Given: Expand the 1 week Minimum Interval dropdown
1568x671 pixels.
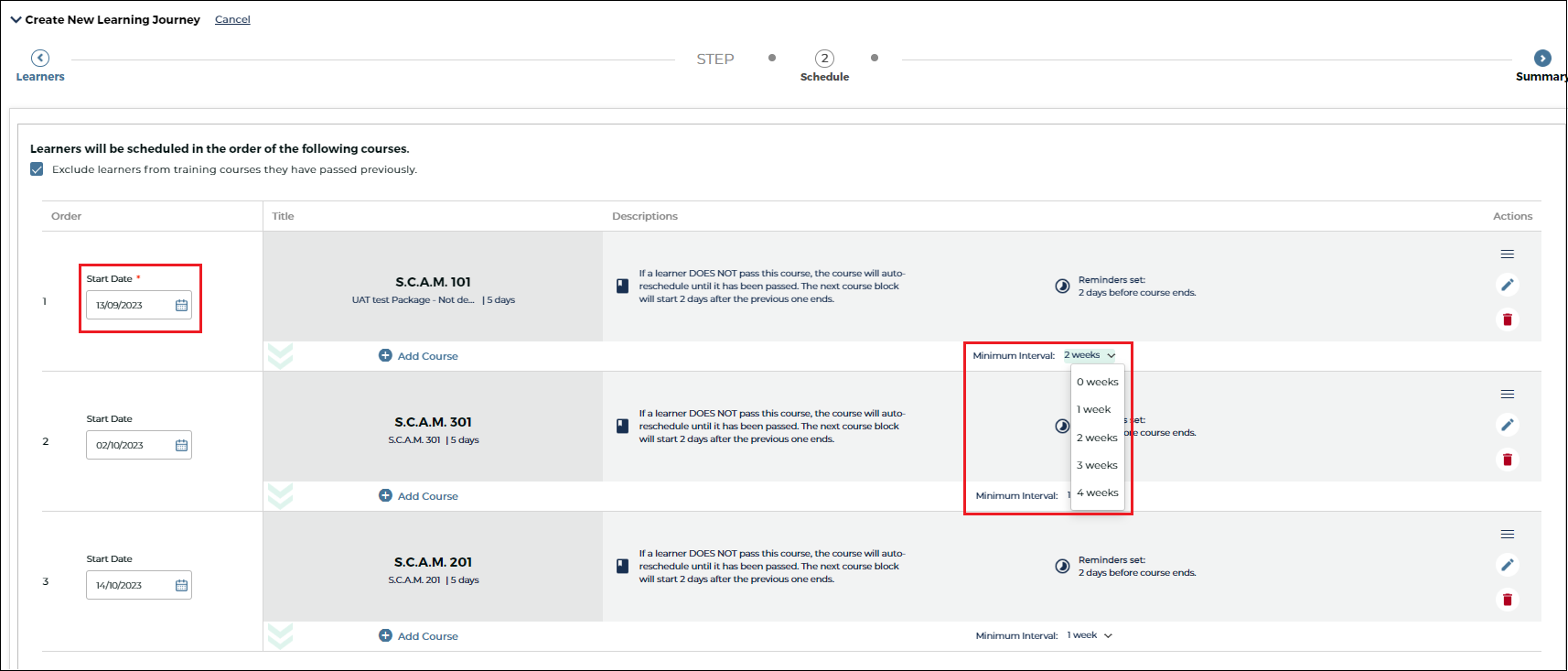Looking at the screenshot, I should click(x=1090, y=635).
